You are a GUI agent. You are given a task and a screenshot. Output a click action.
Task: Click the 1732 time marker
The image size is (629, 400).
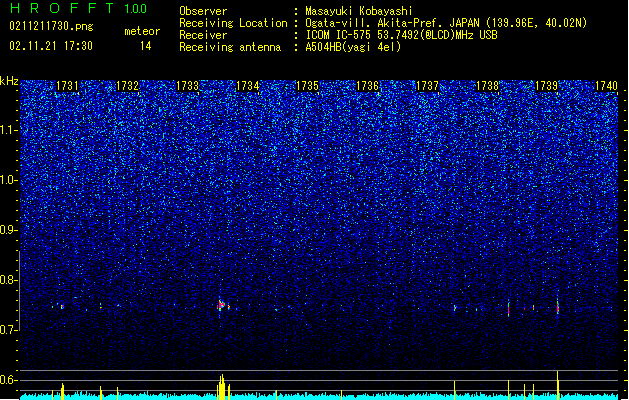pos(127,85)
